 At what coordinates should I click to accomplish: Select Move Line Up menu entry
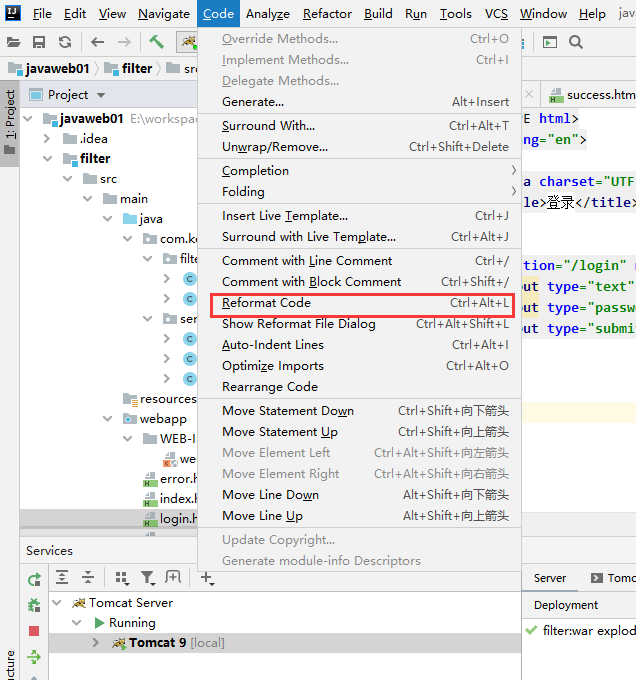click(360, 516)
